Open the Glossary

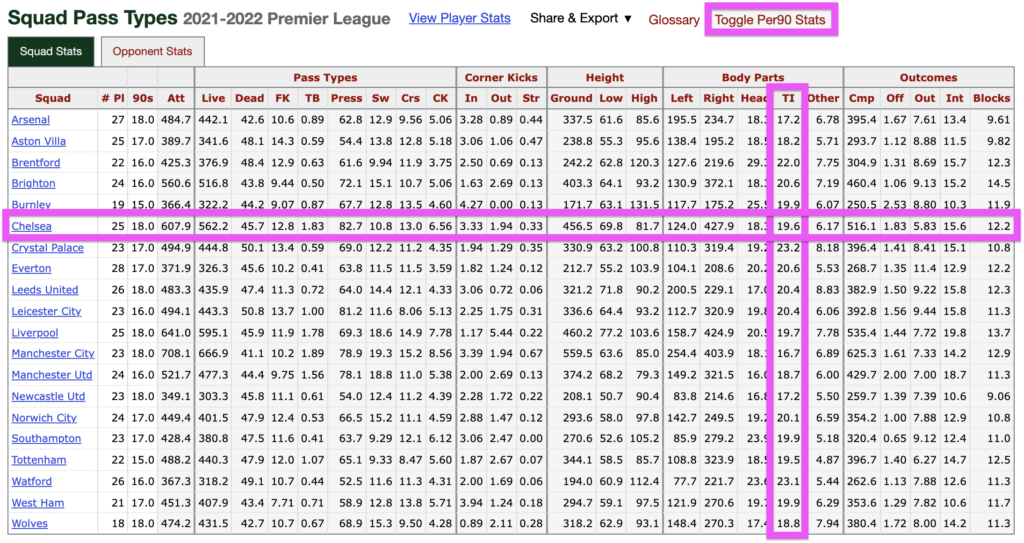point(673,20)
